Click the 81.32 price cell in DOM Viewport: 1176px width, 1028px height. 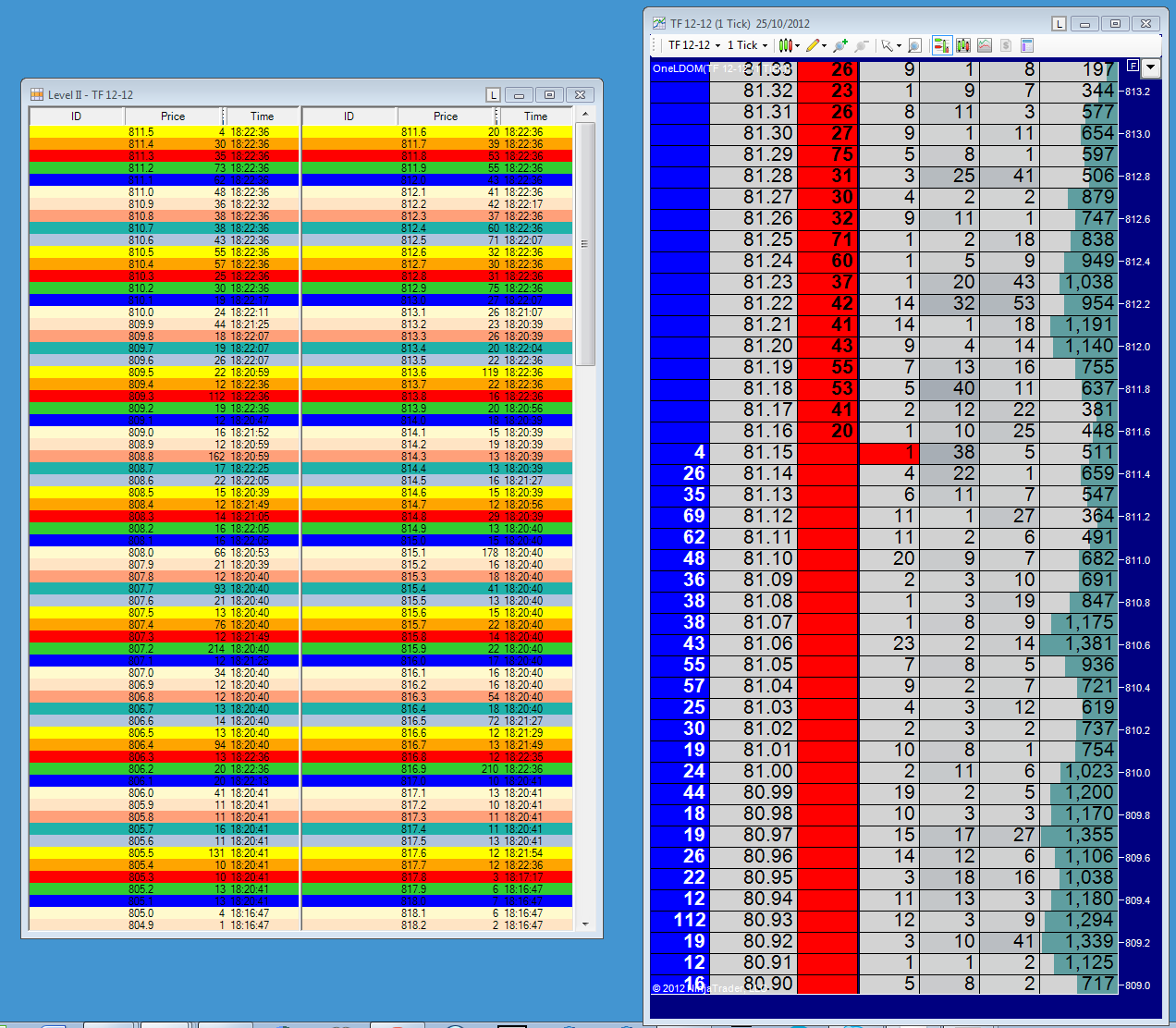(753, 91)
